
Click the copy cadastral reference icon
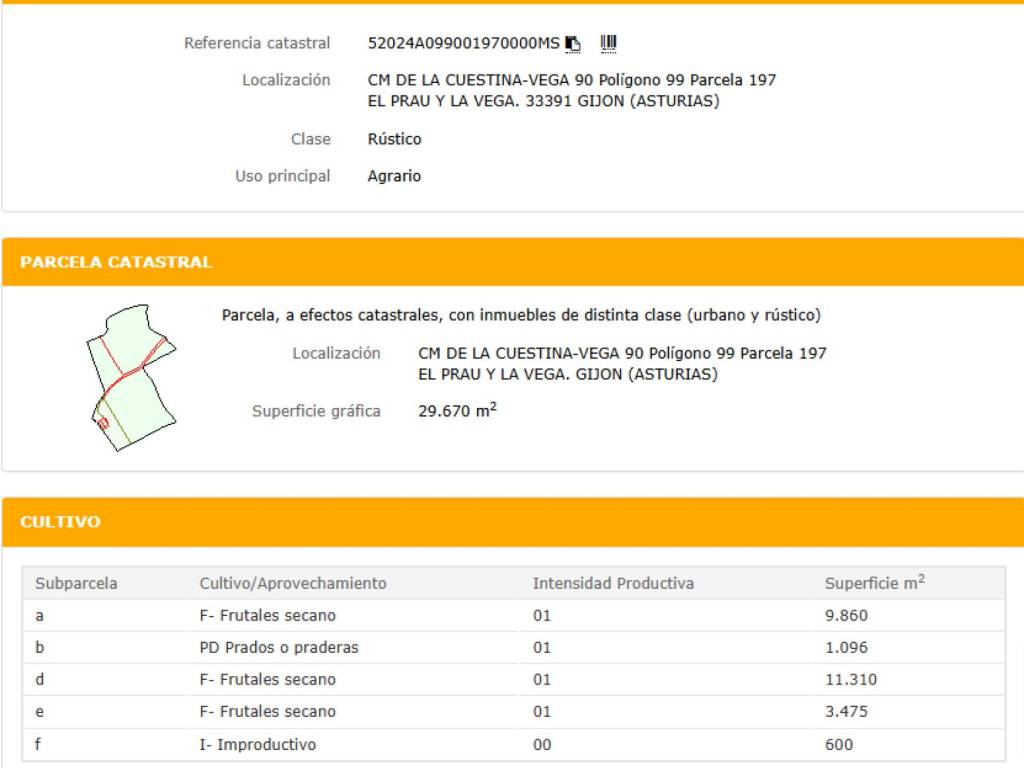(573, 43)
